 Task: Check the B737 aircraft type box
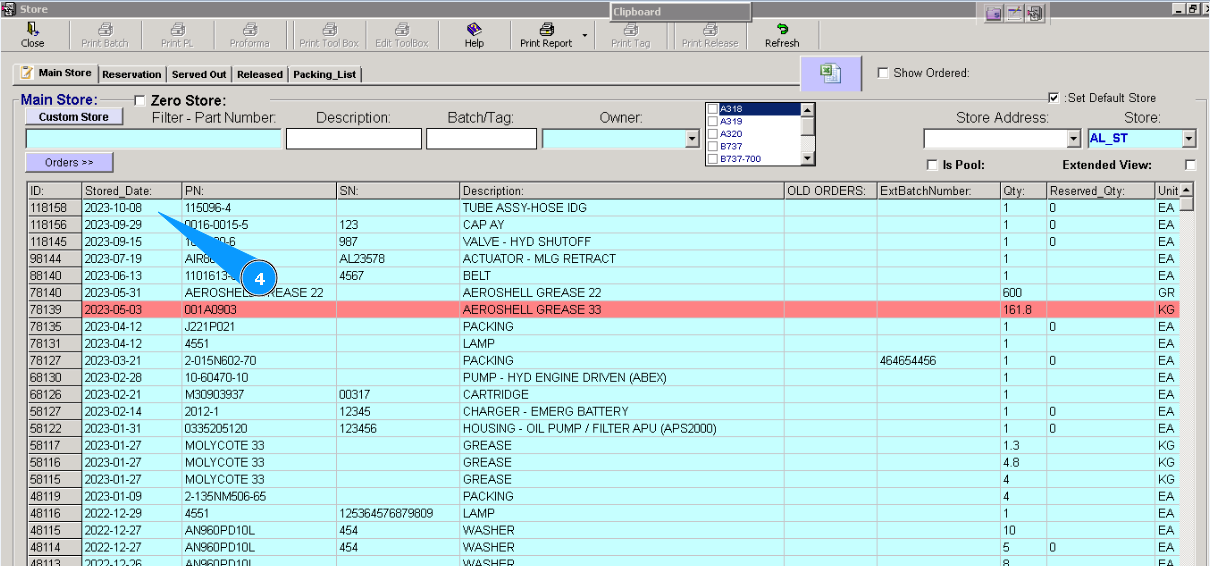pyautogui.click(x=713, y=146)
